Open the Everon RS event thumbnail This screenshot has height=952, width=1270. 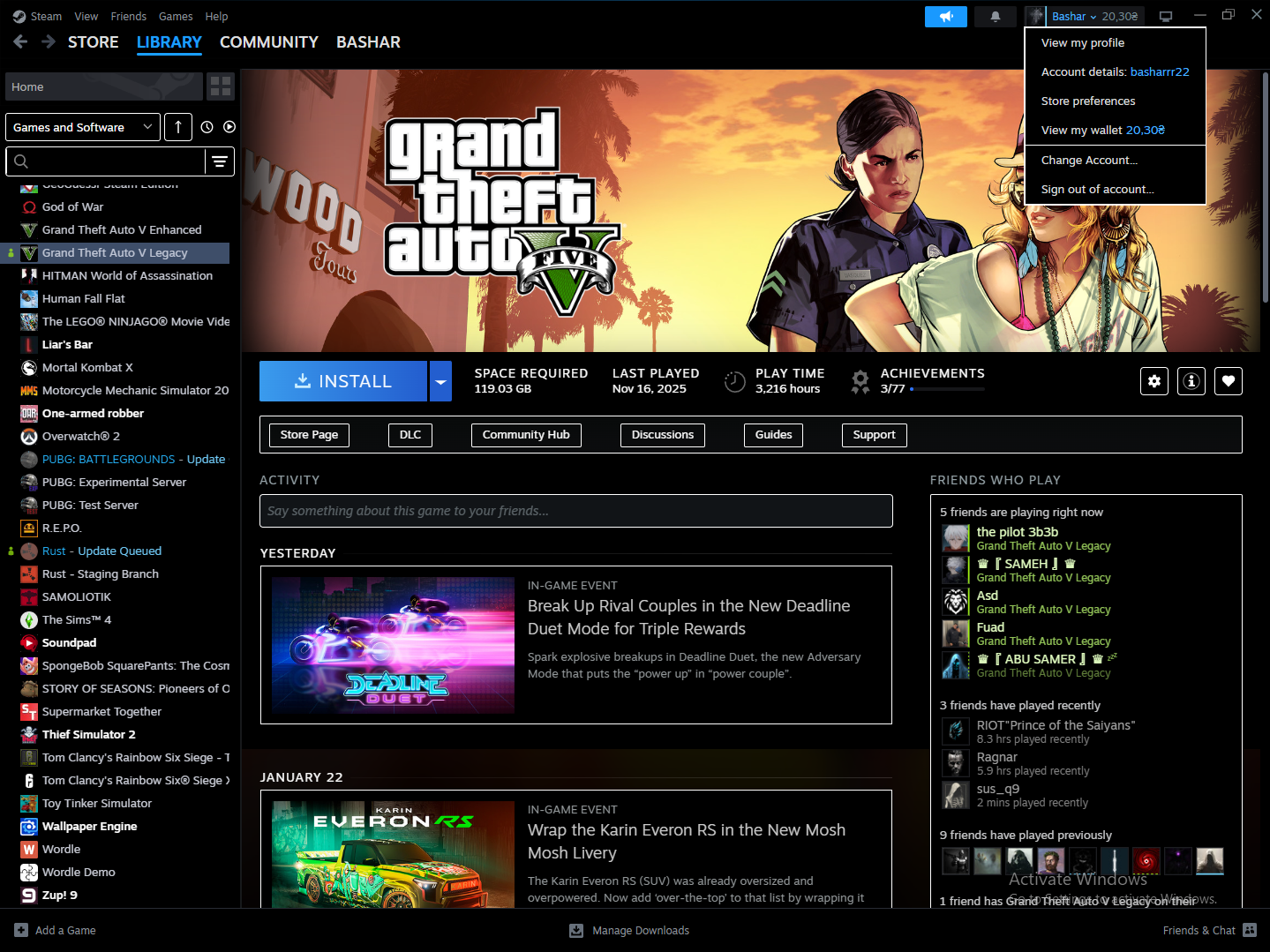[393, 854]
